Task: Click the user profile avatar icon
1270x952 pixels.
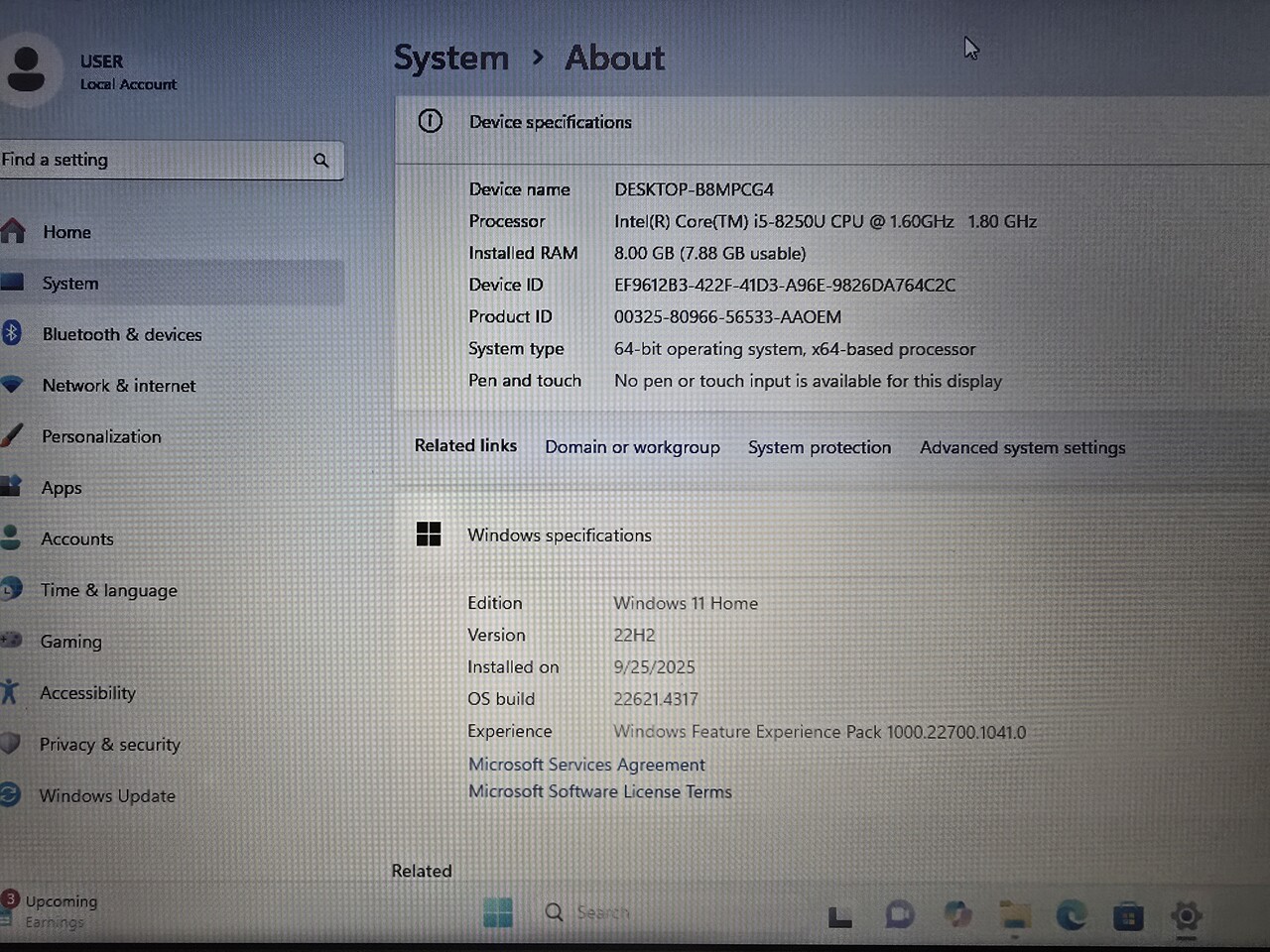Action: (x=27, y=70)
